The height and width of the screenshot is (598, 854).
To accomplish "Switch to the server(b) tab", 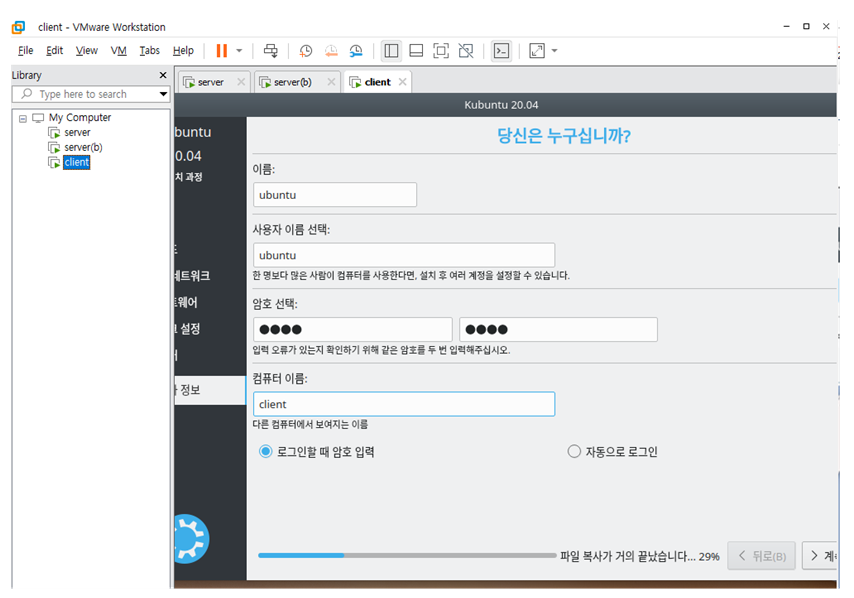I will (x=292, y=82).
